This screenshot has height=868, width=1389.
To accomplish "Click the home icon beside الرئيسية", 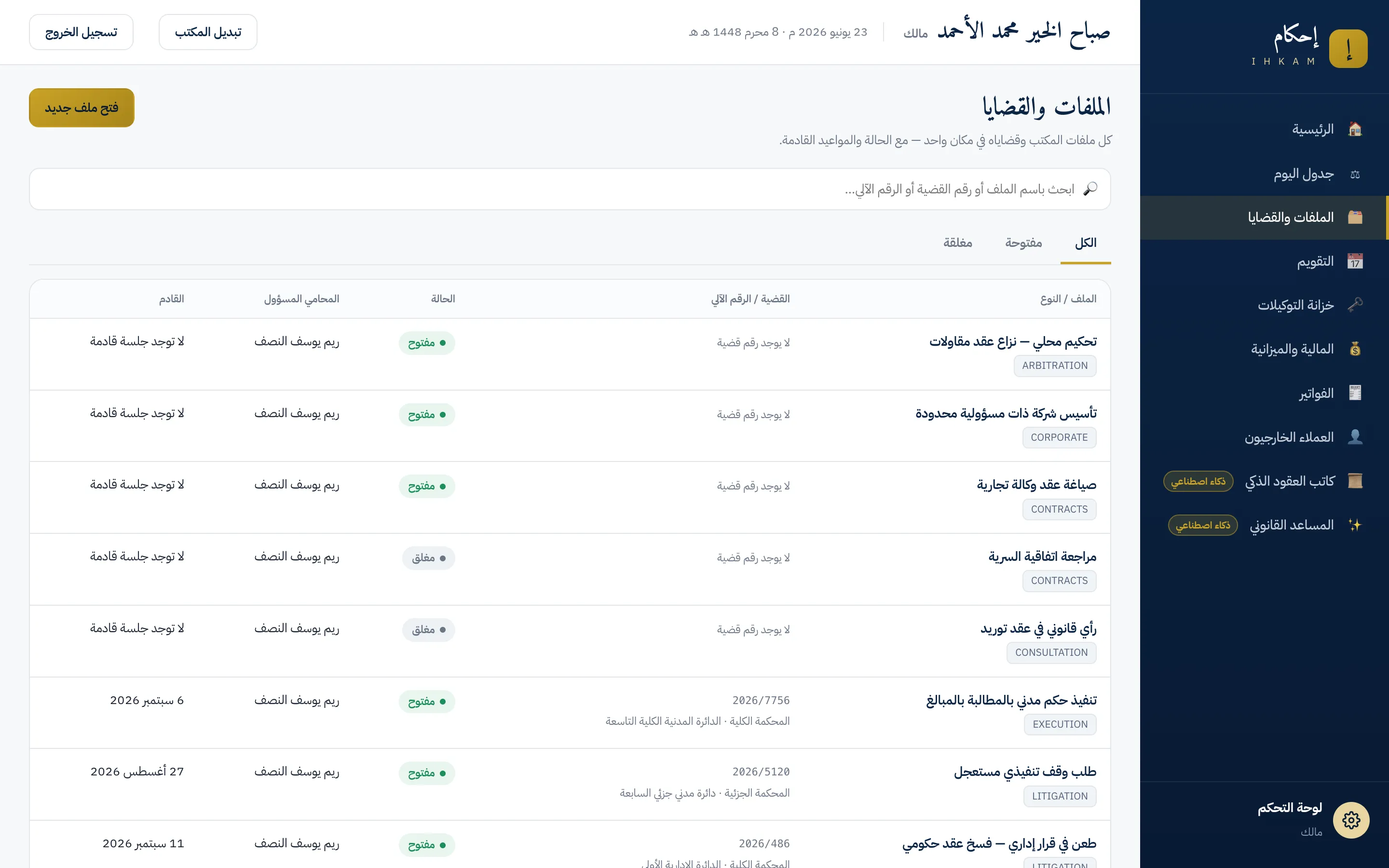I will (x=1355, y=129).
